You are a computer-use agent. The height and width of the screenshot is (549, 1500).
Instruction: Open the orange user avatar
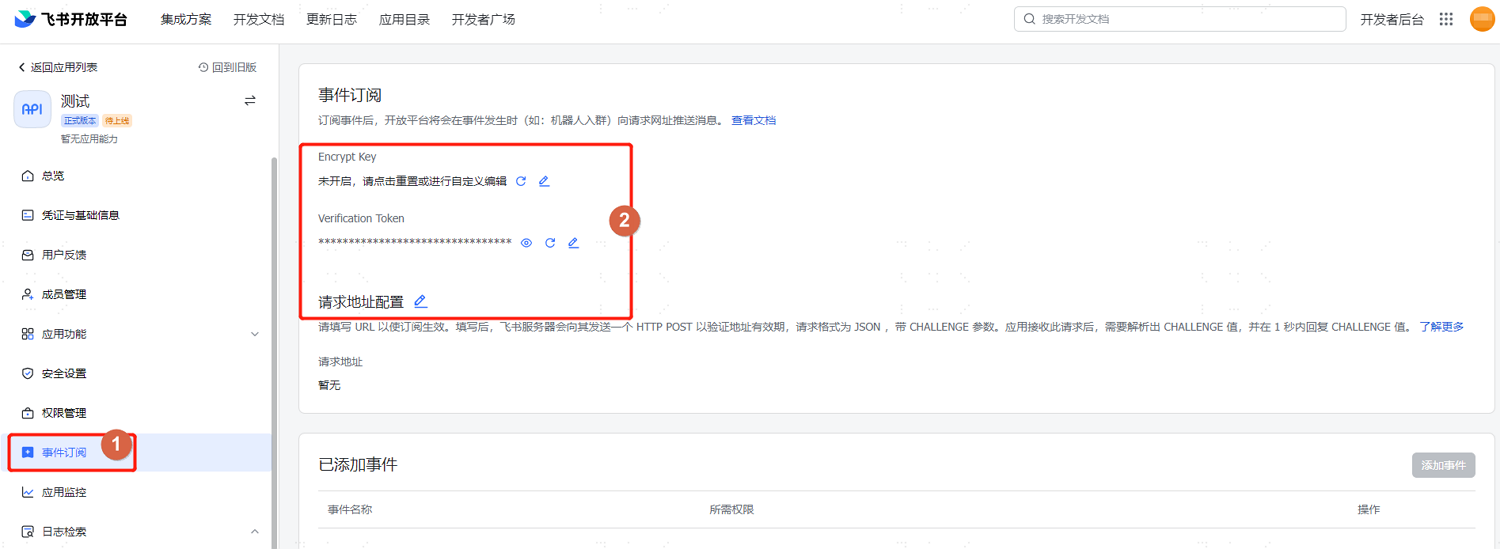[x=1483, y=19]
